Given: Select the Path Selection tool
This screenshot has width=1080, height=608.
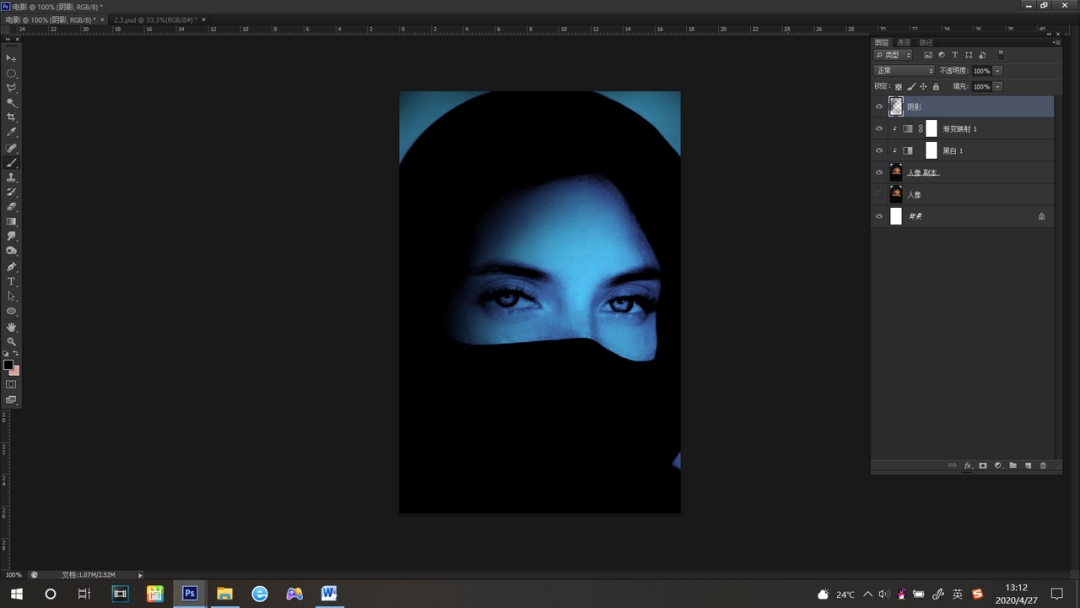Looking at the screenshot, I should (x=11, y=296).
